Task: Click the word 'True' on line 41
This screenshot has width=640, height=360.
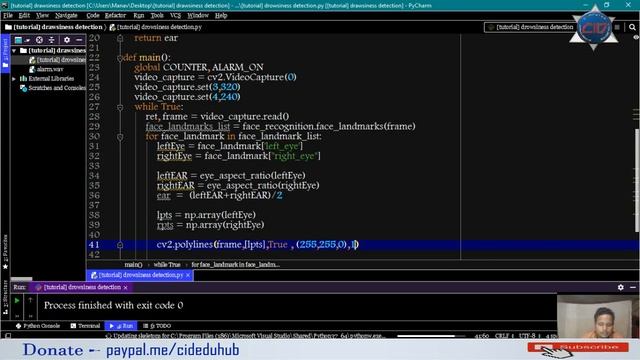Action: click(278, 244)
